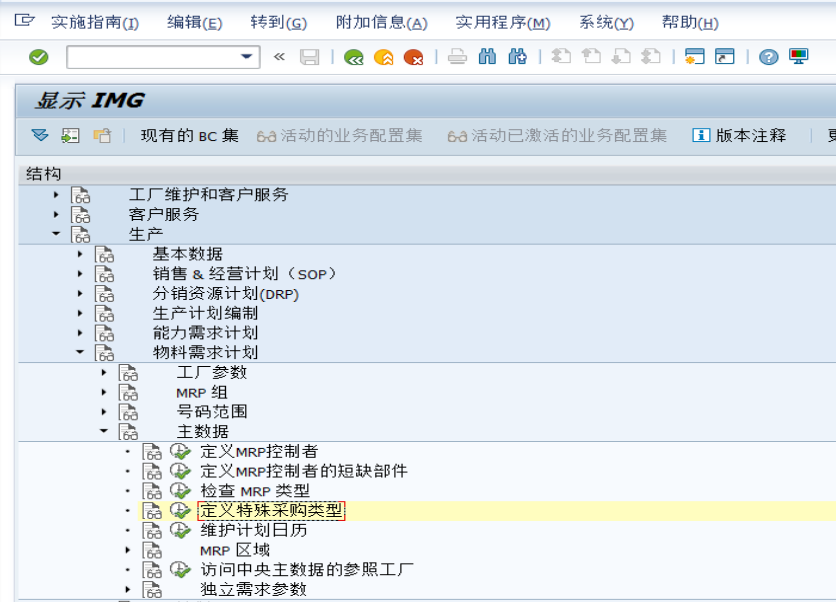This screenshot has height=602, width=836.
Task: Collapse the 主数据 node
Action: tap(104, 431)
